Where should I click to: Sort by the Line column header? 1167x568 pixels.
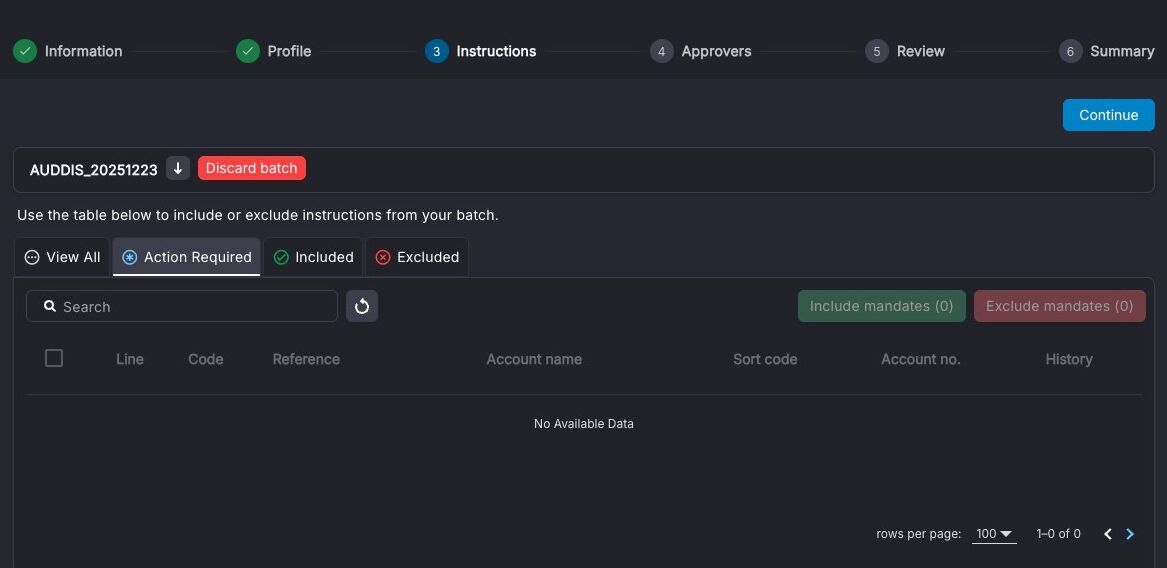tap(130, 359)
